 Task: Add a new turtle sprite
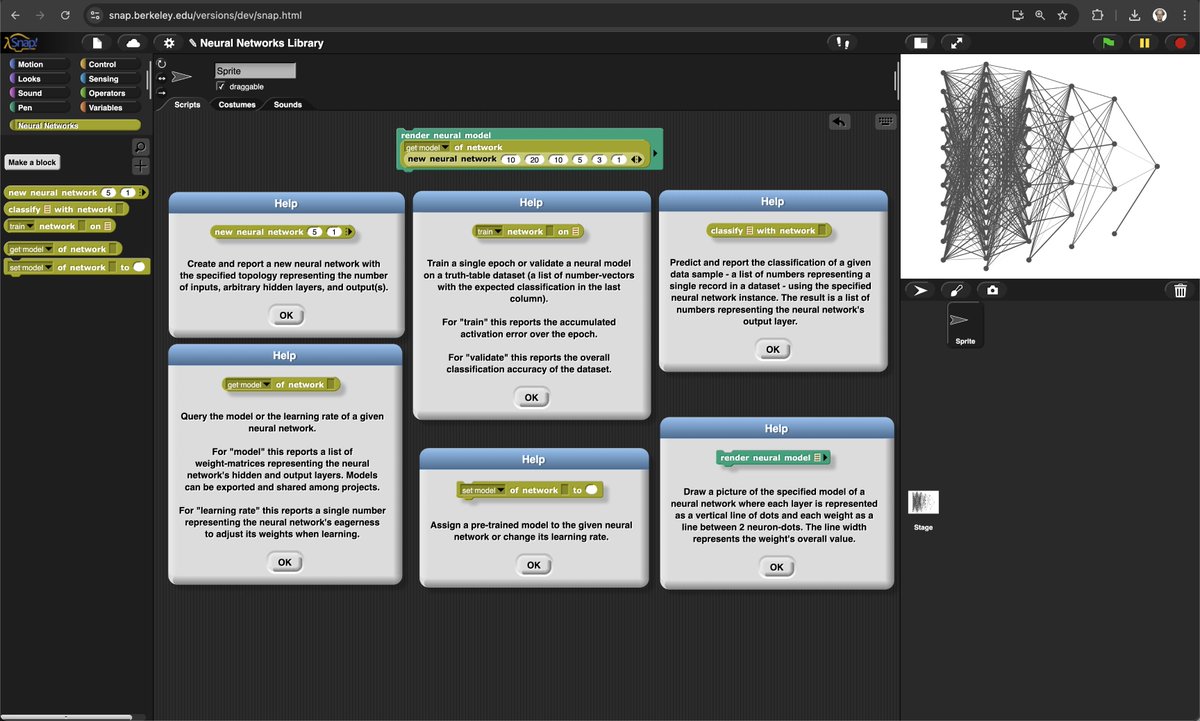click(x=921, y=290)
